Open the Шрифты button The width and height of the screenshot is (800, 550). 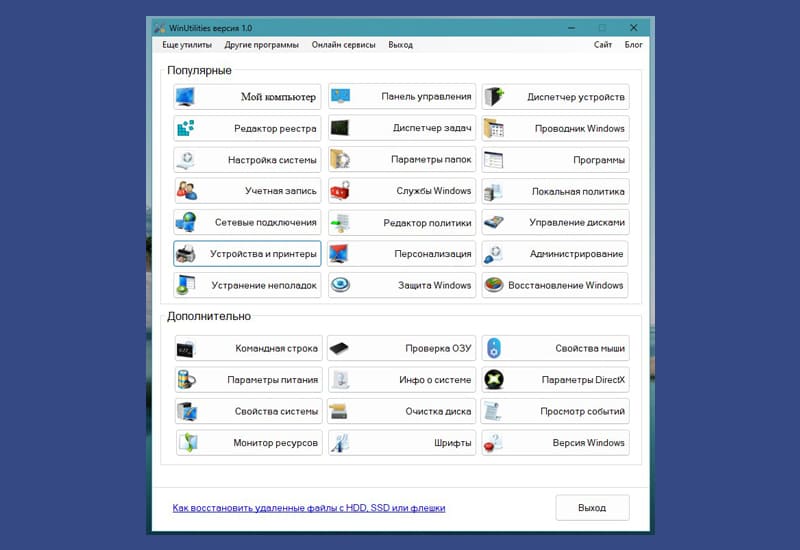point(402,443)
